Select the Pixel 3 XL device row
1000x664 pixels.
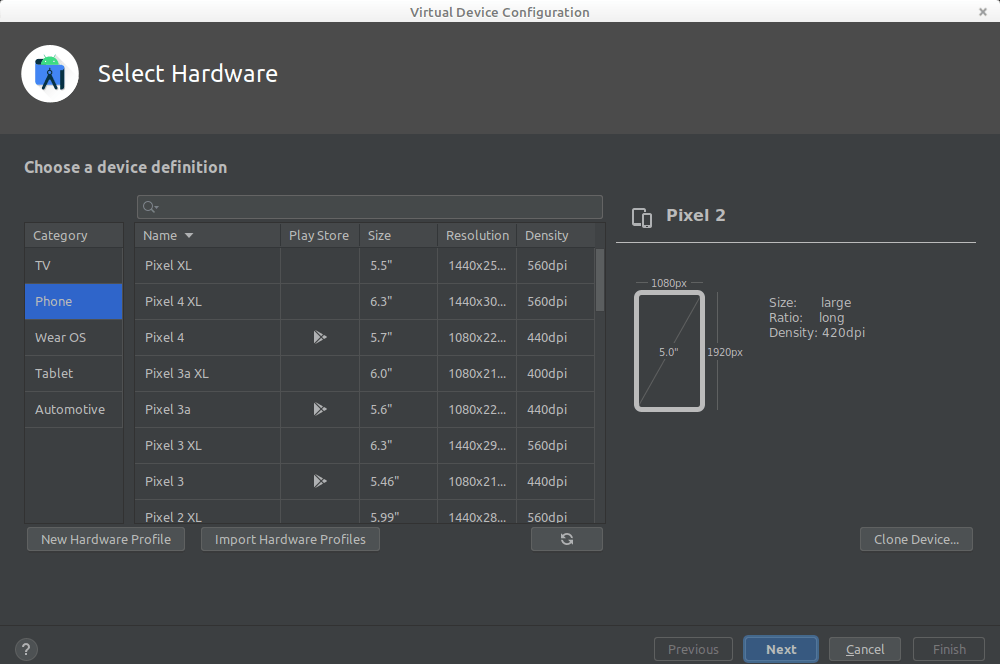[x=365, y=445]
